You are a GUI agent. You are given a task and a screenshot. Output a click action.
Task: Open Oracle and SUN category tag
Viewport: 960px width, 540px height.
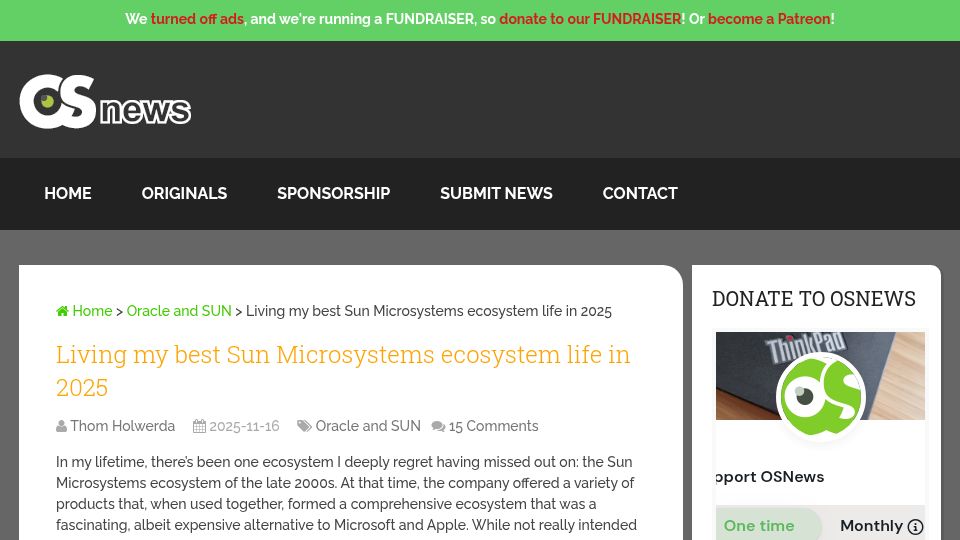pos(368,426)
